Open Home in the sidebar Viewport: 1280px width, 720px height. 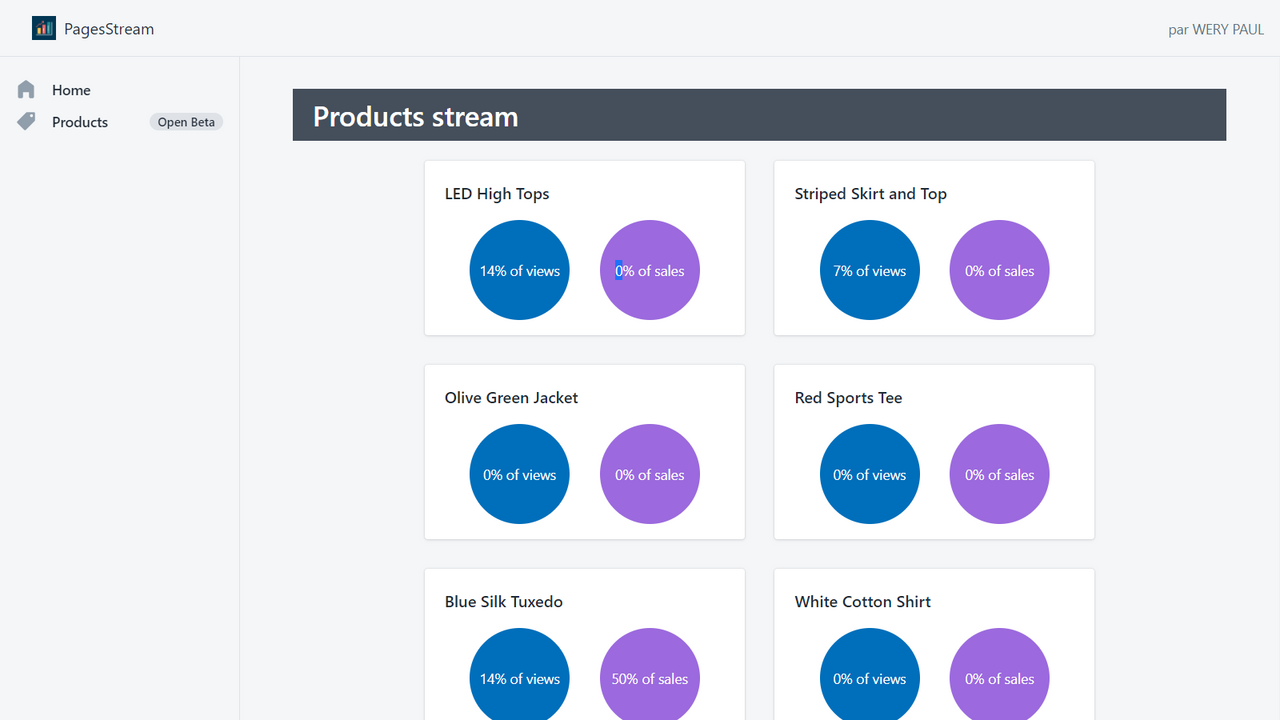coord(71,90)
